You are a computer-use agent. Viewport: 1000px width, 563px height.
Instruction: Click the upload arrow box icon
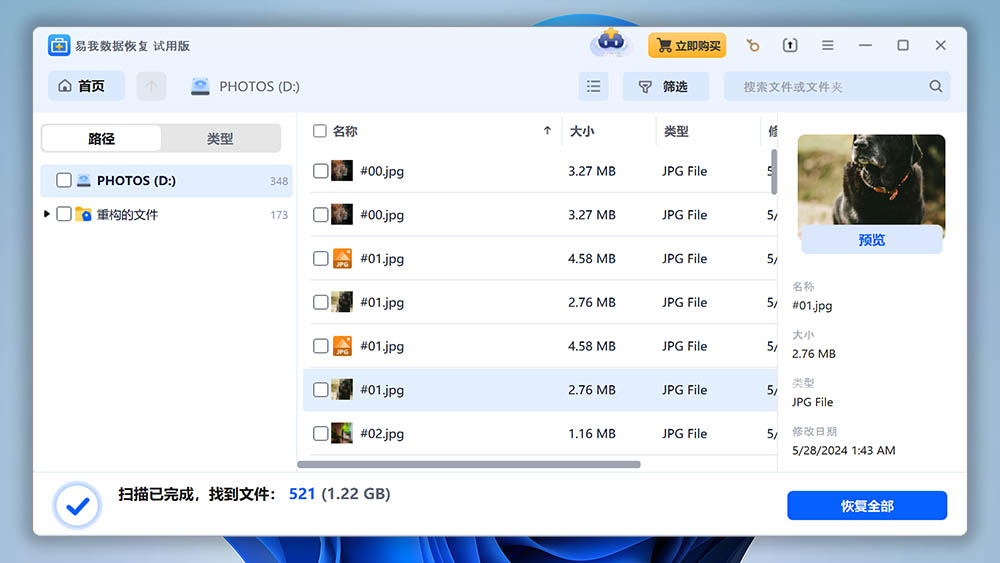[x=790, y=45]
